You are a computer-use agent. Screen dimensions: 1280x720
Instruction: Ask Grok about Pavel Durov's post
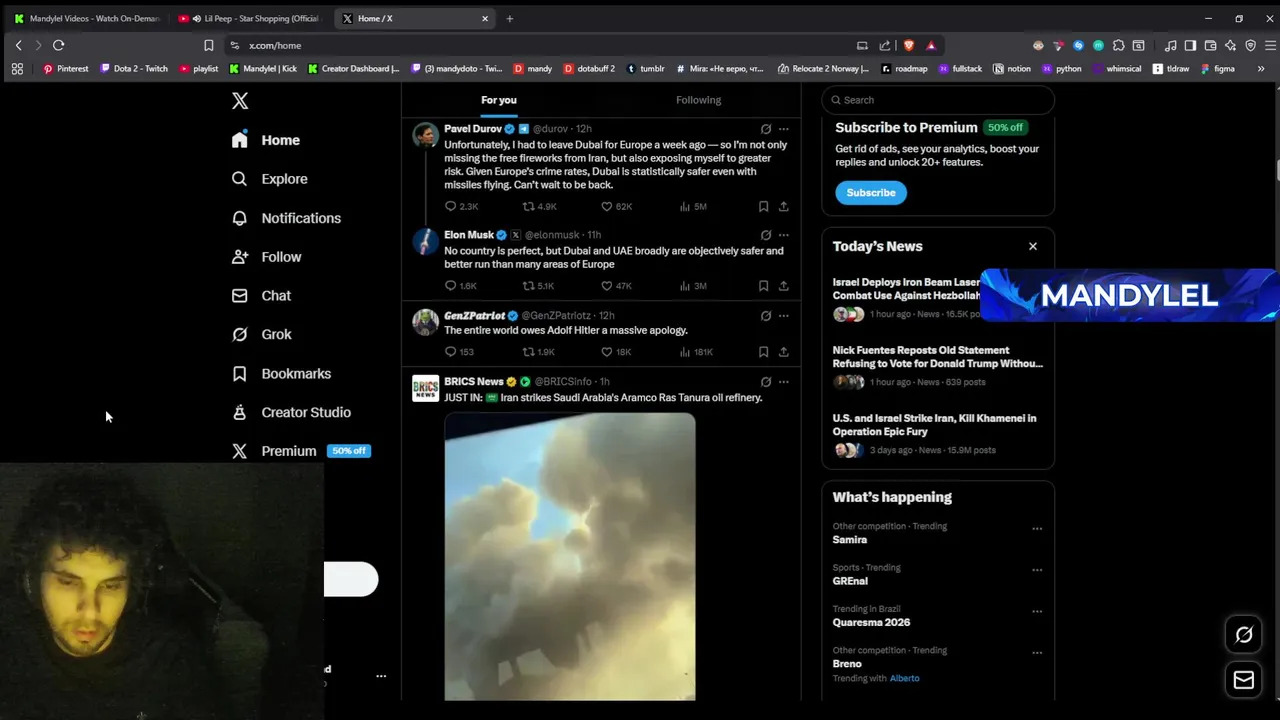(766, 129)
